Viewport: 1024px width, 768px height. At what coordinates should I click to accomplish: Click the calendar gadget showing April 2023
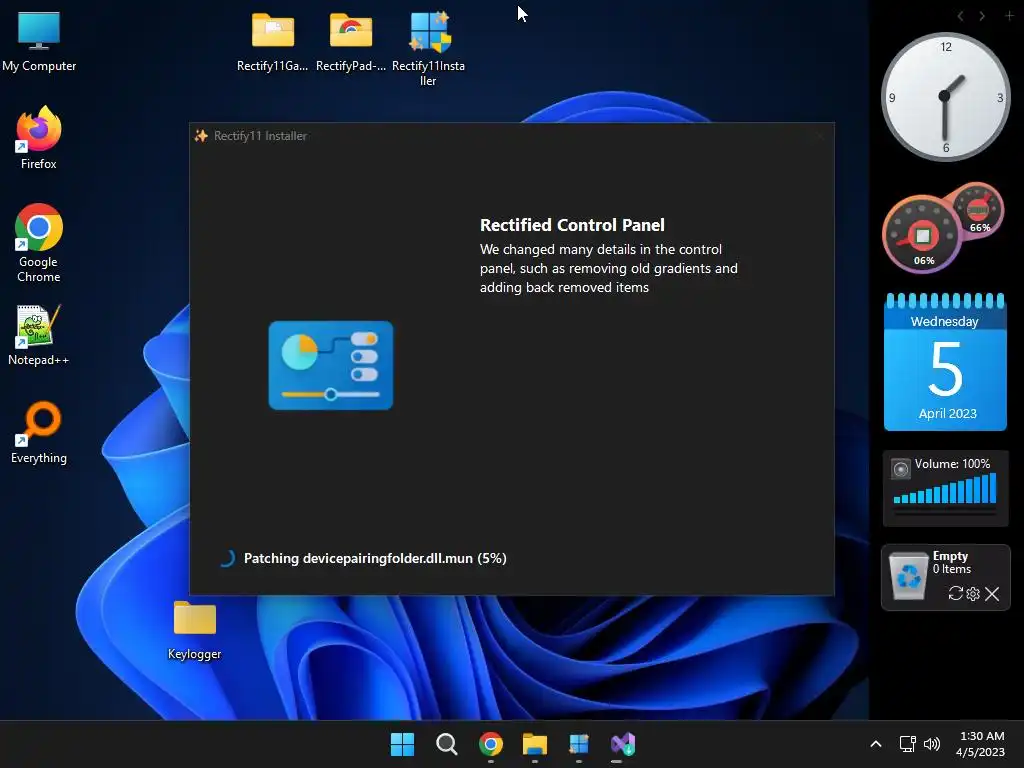pyautogui.click(x=945, y=362)
